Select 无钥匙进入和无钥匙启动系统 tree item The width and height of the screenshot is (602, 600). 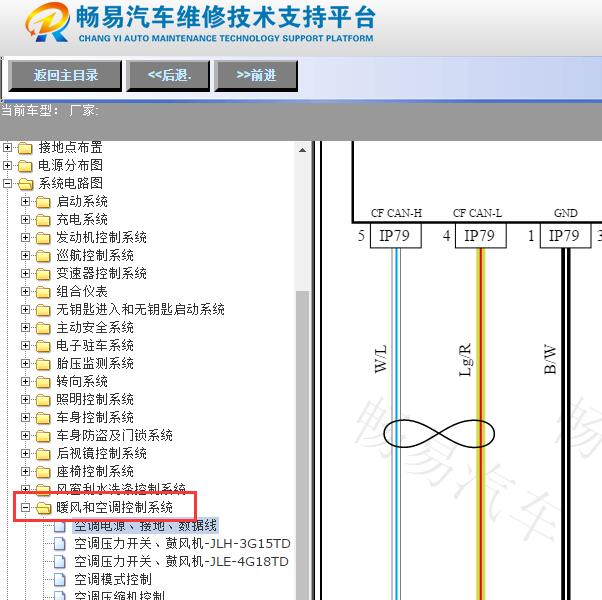point(141,309)
